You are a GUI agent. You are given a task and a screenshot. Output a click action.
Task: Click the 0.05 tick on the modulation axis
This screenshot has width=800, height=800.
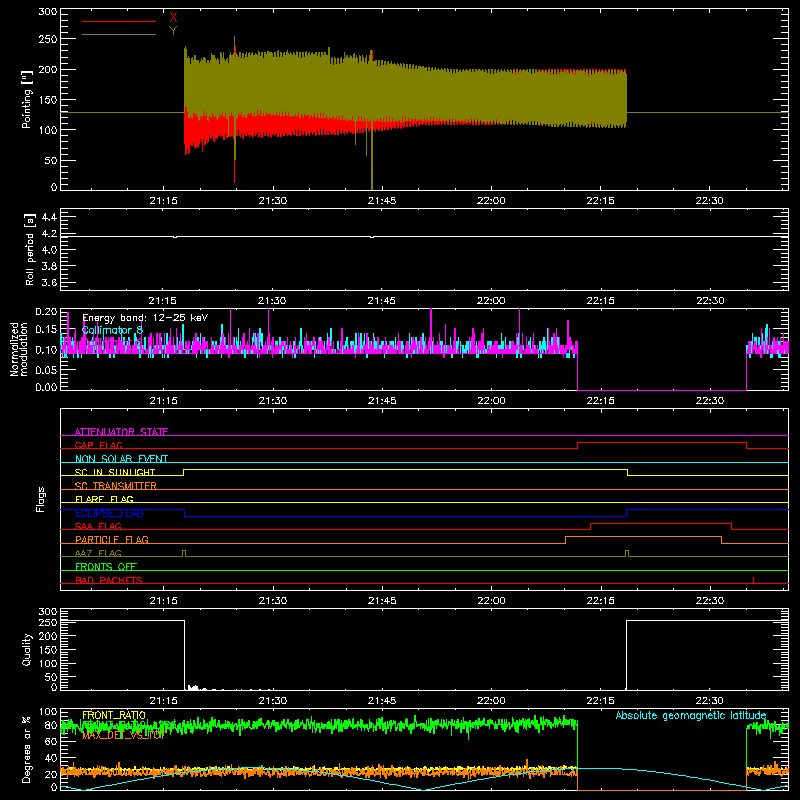click(46, 369)
